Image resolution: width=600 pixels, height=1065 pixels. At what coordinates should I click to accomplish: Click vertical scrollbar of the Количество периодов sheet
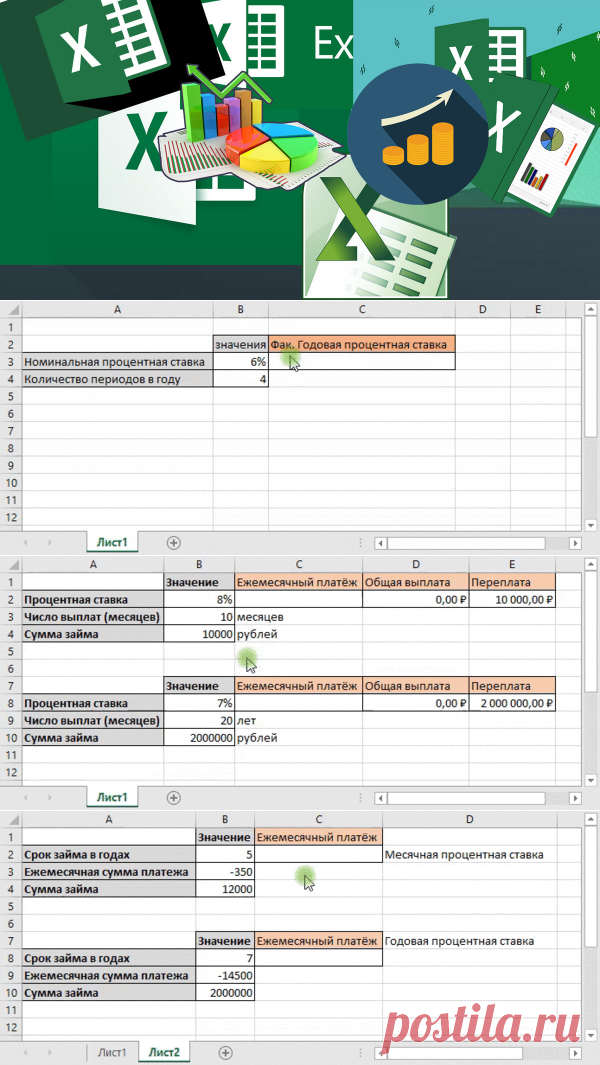(x=590, y=400)
